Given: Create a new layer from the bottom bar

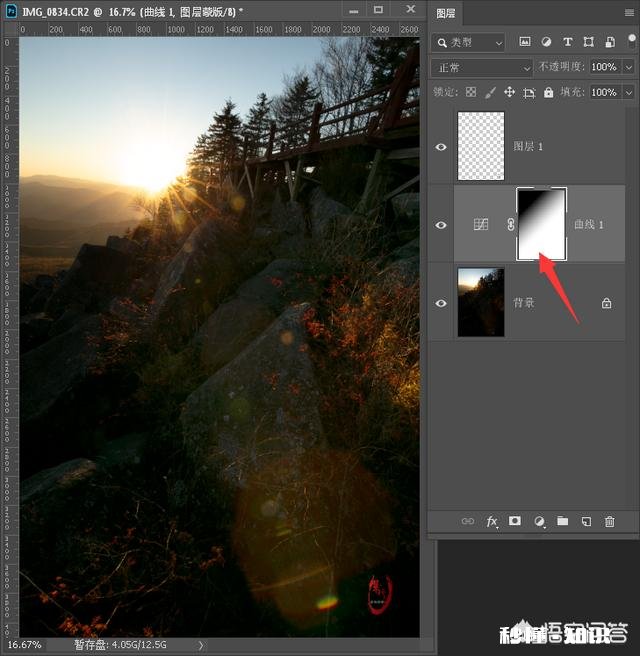Looking at the screenshot, I should coord(586,522).
